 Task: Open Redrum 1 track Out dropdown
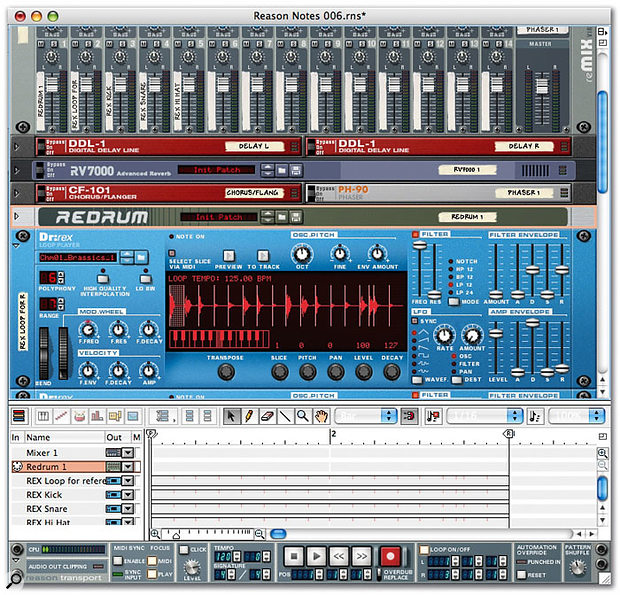point(128,467)
